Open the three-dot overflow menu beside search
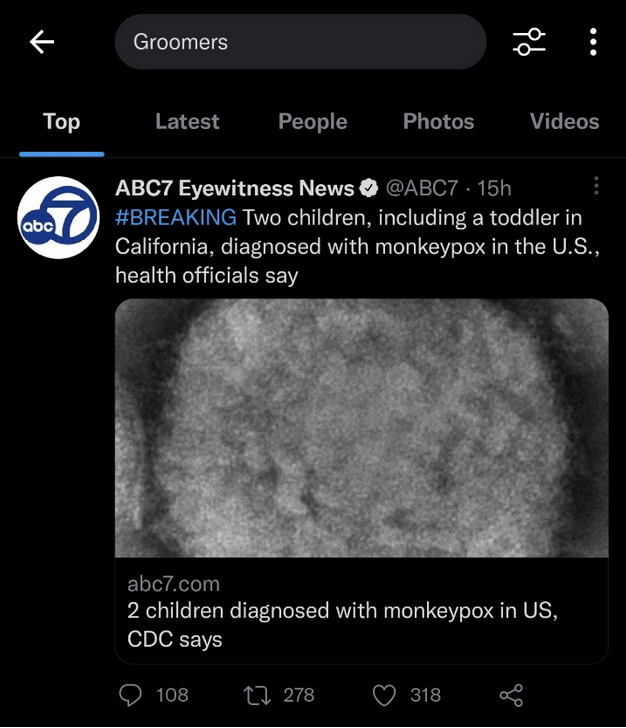Image resolution: width=626 pixels, height=728 pixels. tap(593, 42)
